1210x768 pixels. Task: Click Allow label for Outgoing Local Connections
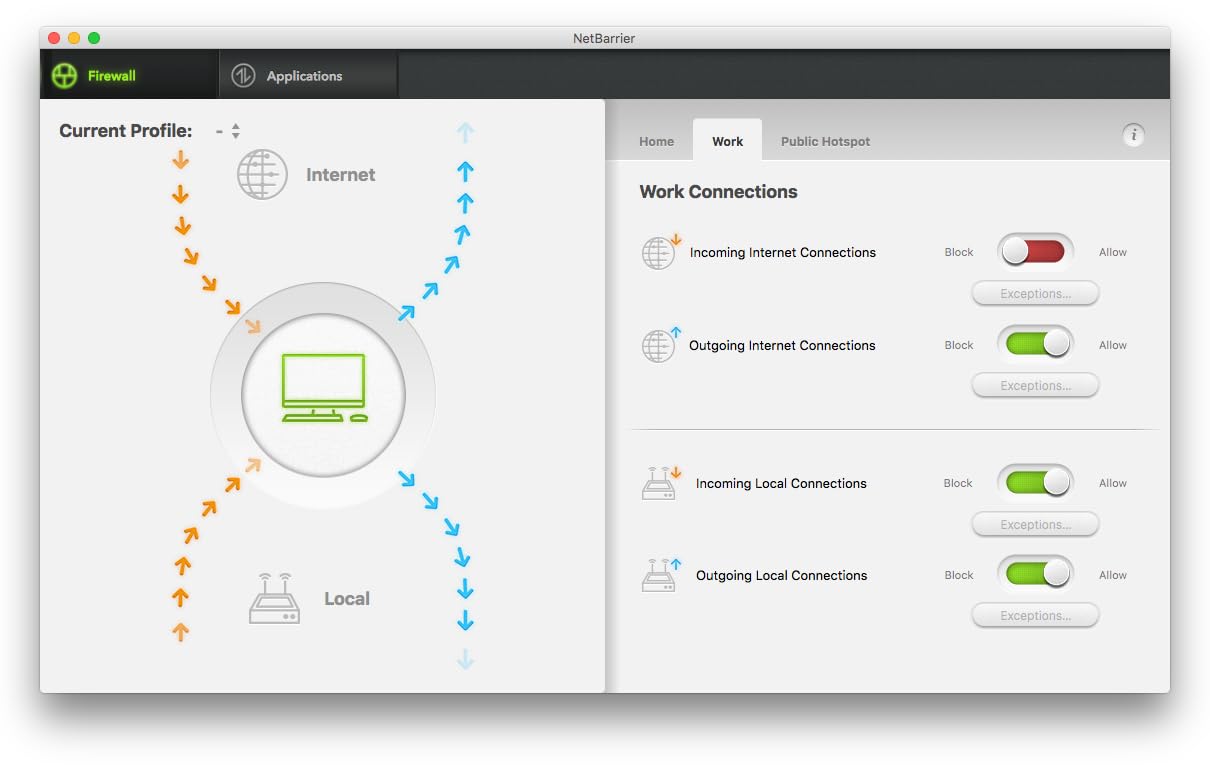(x=1113, y=575)
